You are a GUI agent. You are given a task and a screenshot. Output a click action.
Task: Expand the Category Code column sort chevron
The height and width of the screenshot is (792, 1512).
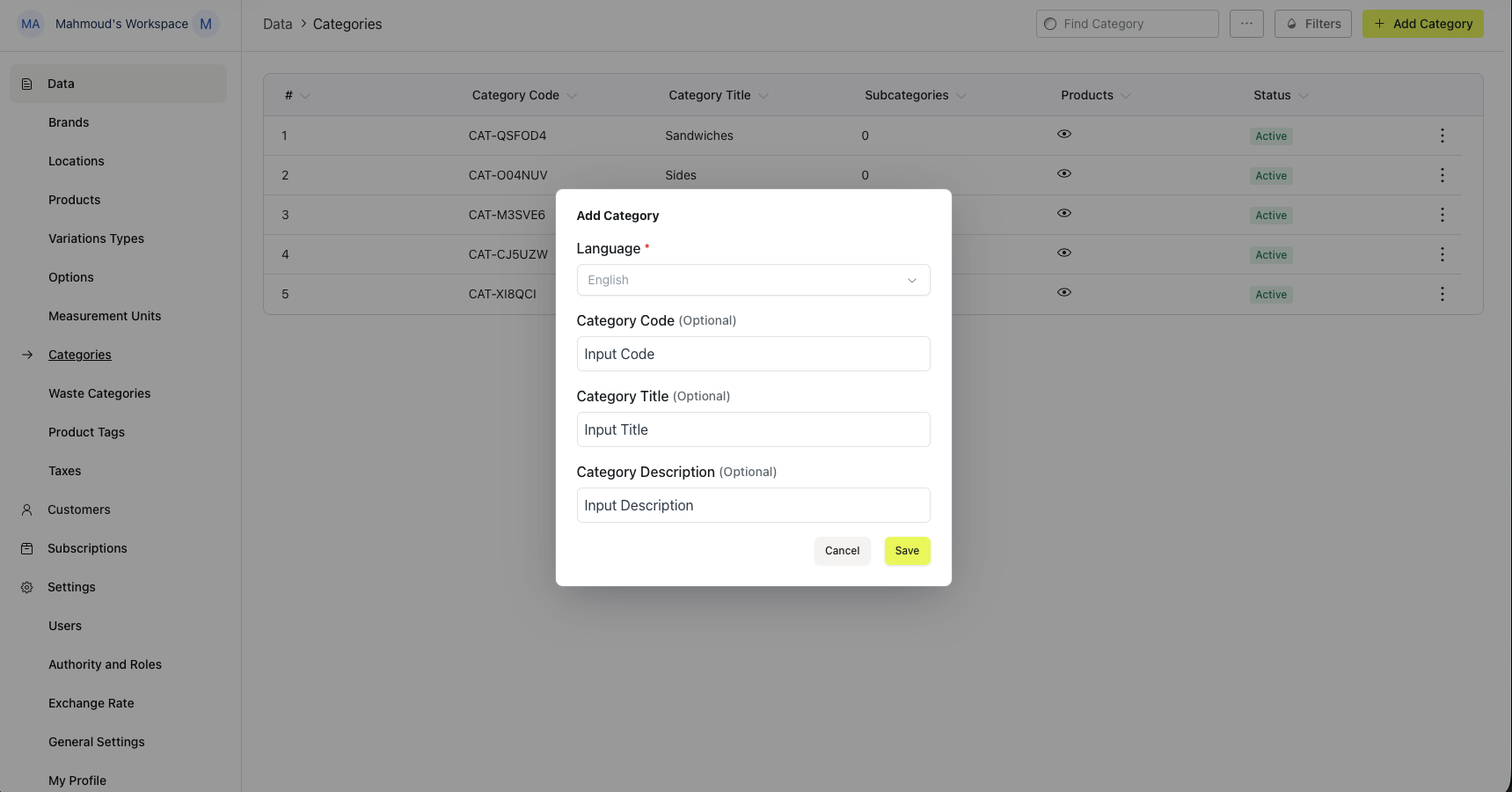(x=572, y=96)
